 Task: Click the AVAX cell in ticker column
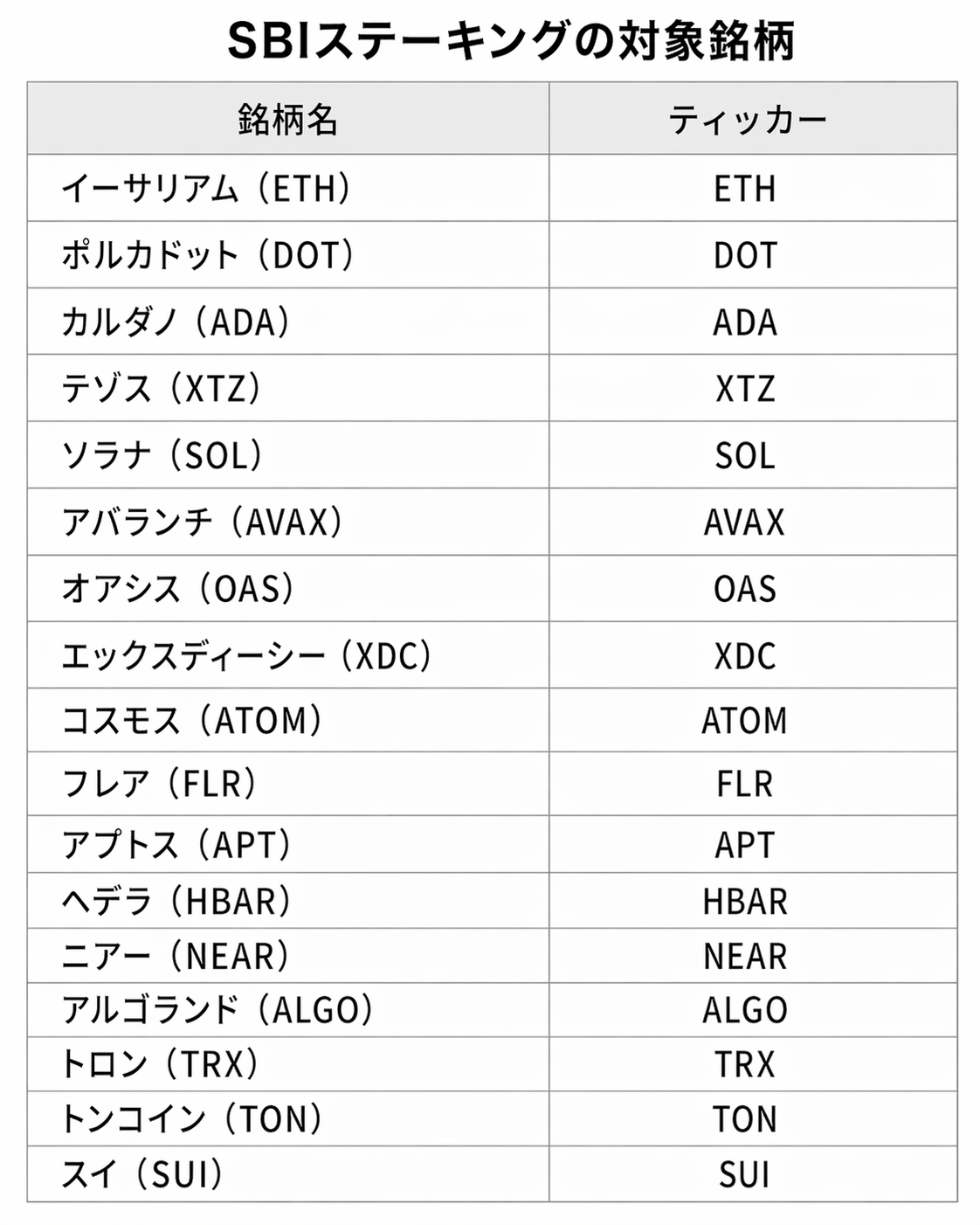[745, 523]
